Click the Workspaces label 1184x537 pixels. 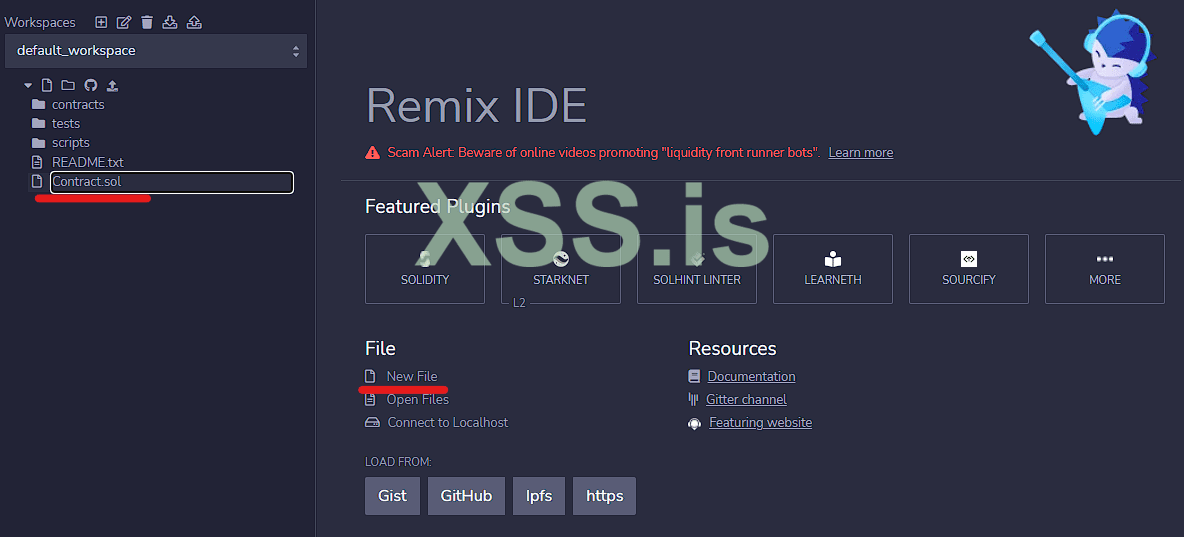click(40, 23)
